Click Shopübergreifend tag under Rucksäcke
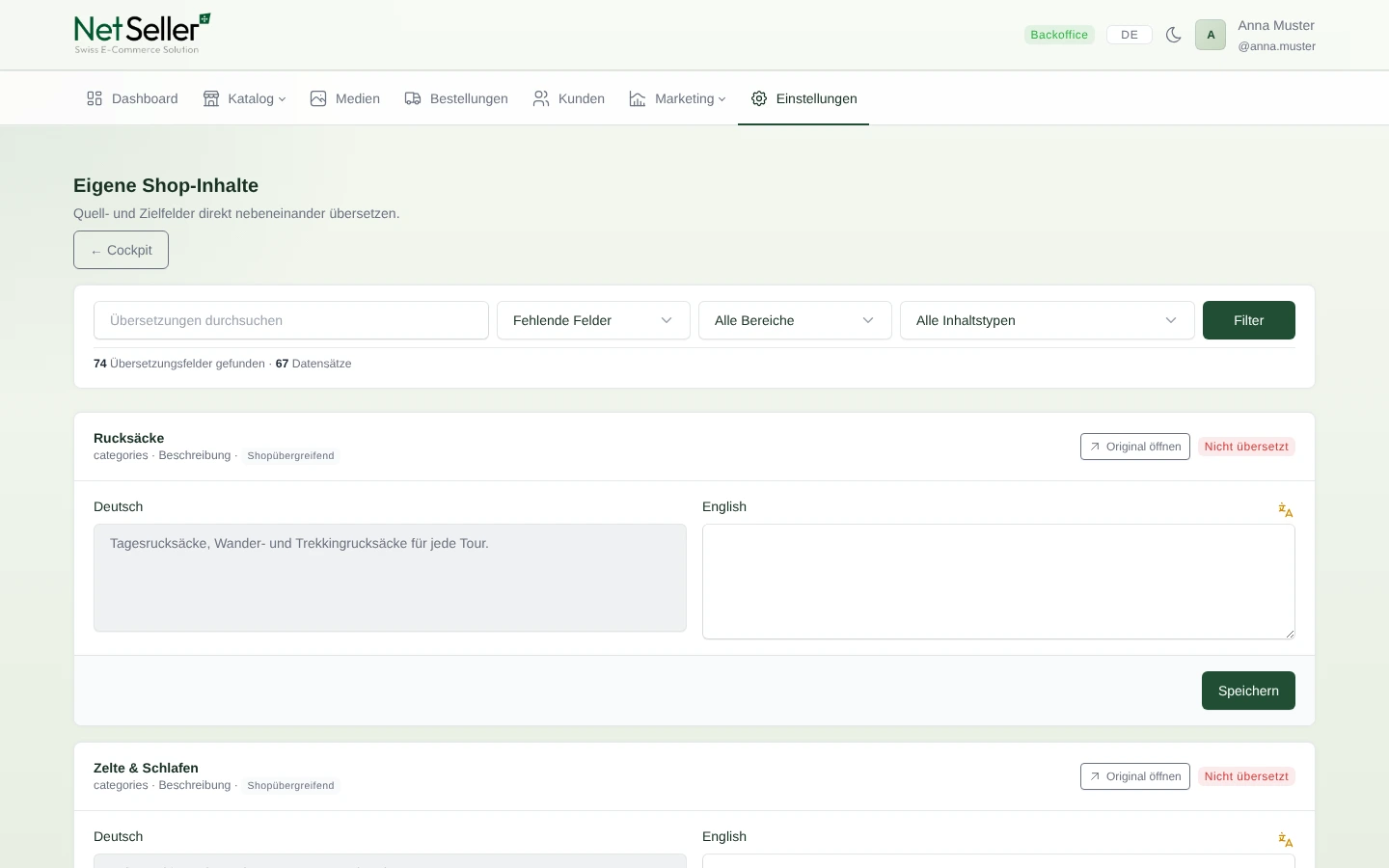This screenshot has width=1389, height=868. tap(290, 455)
